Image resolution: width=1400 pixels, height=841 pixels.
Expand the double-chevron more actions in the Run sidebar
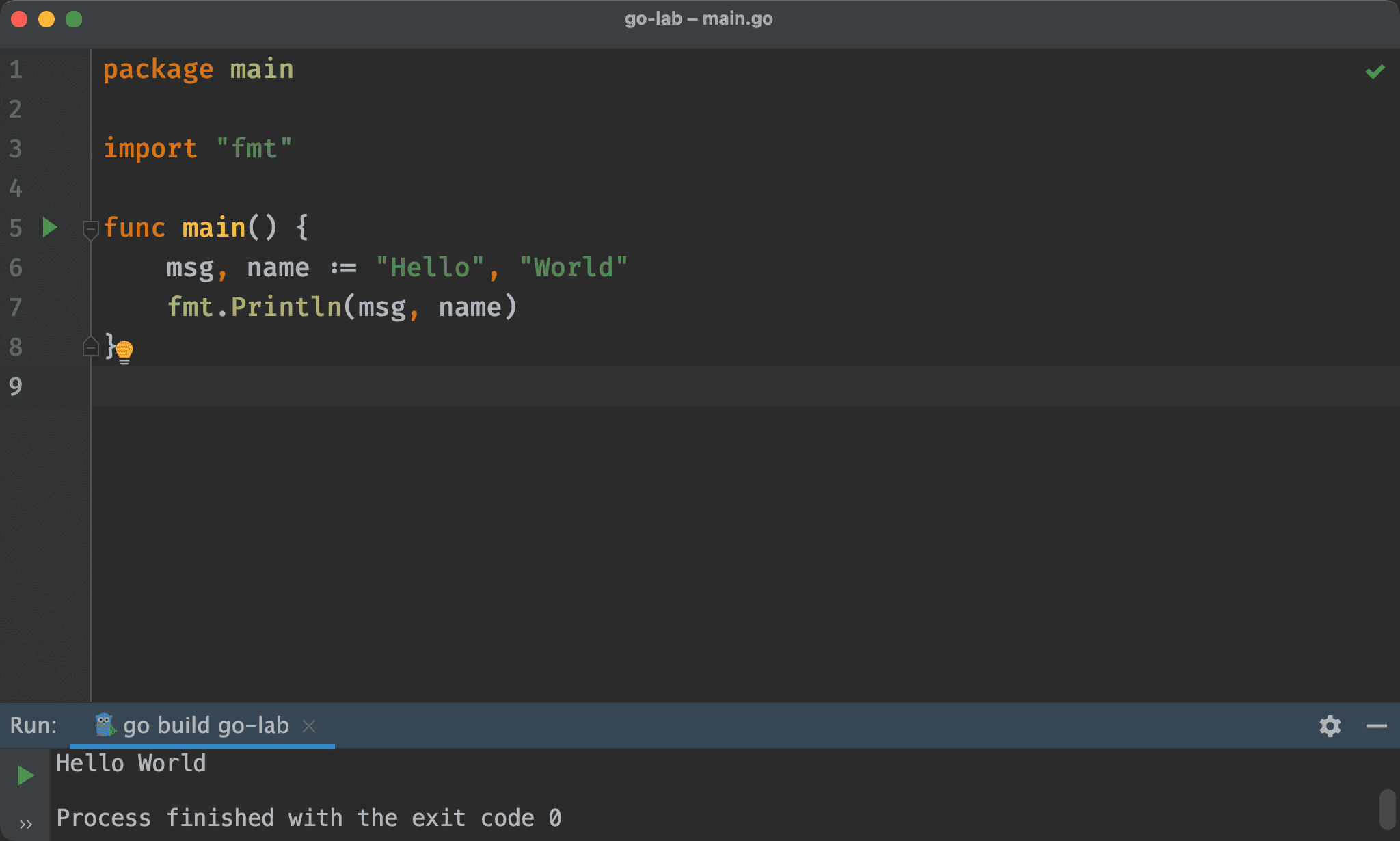coord(26,824)
